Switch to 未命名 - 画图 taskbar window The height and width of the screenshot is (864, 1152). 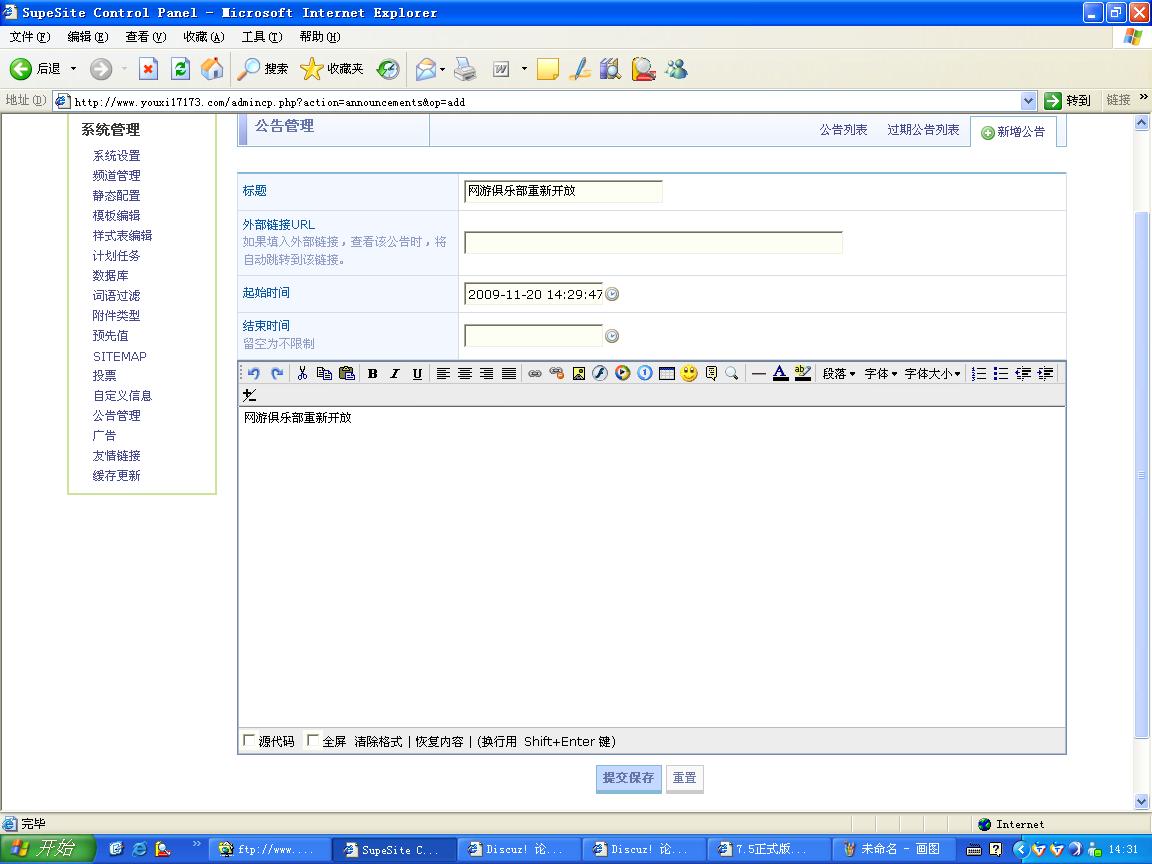tap(893, 849)
